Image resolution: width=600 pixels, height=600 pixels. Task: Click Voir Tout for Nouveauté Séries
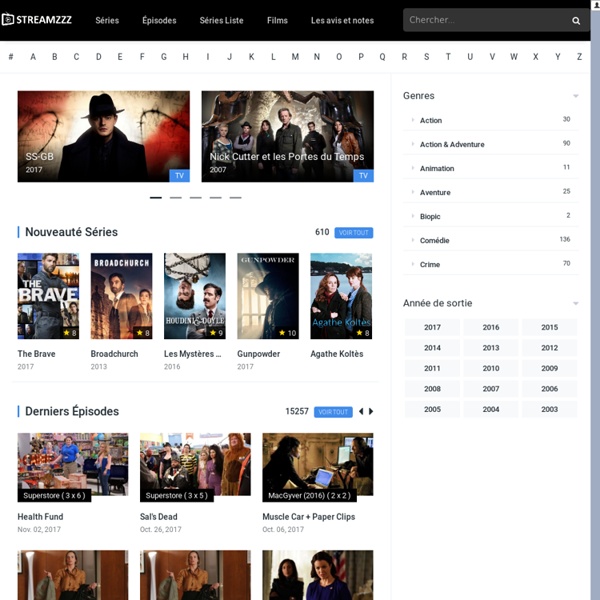(354, 233)
